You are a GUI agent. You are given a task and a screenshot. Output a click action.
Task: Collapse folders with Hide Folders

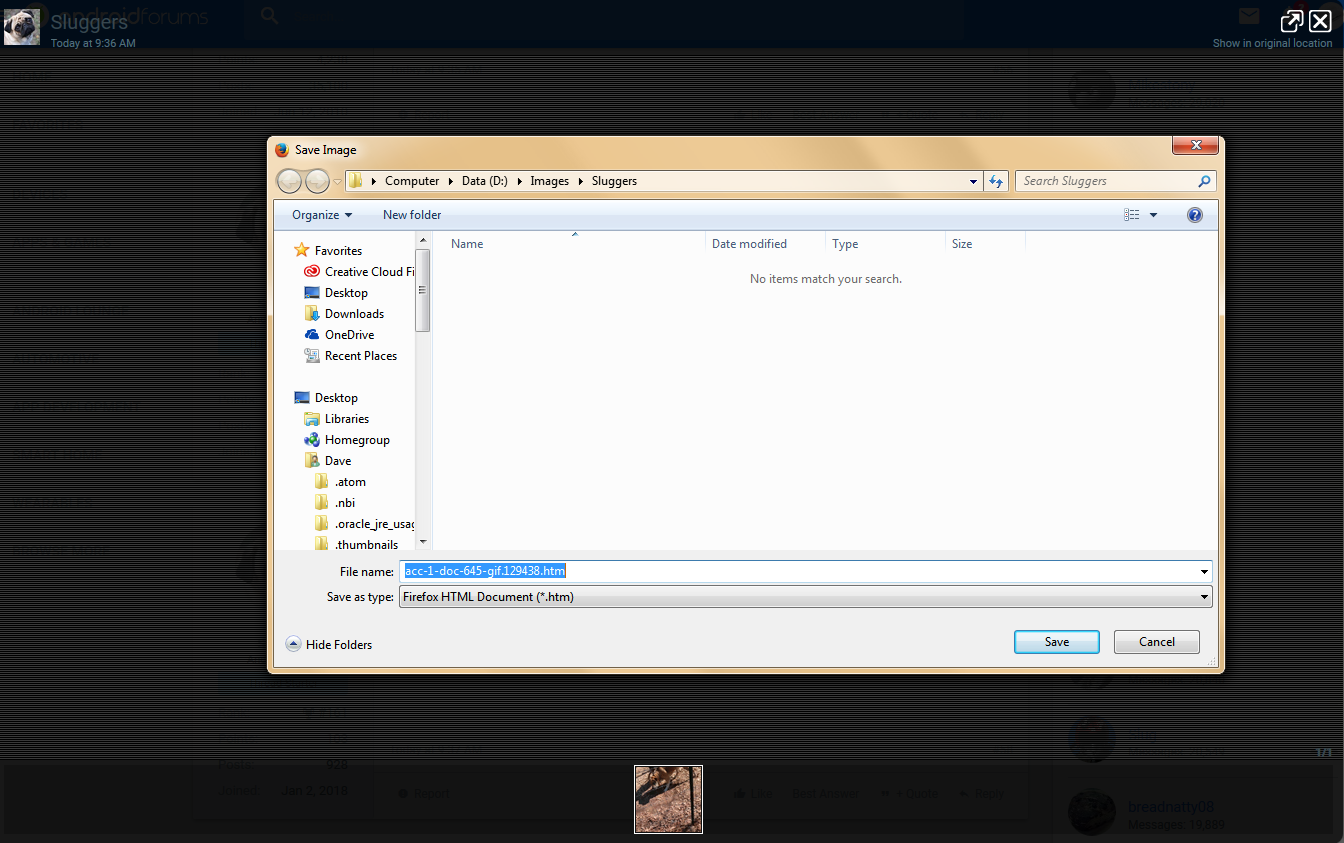(329, 645)
